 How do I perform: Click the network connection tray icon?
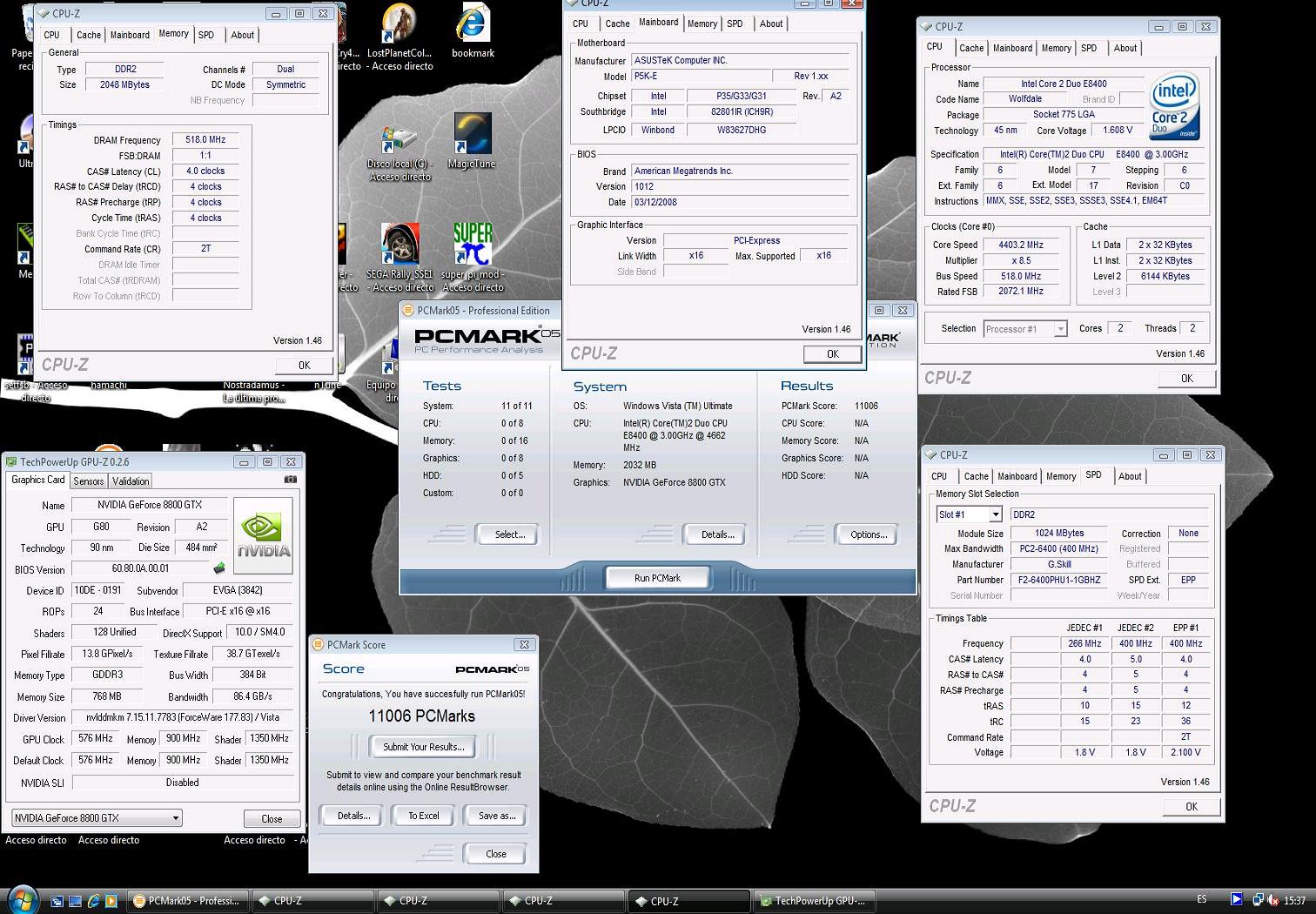(1258, 900)
